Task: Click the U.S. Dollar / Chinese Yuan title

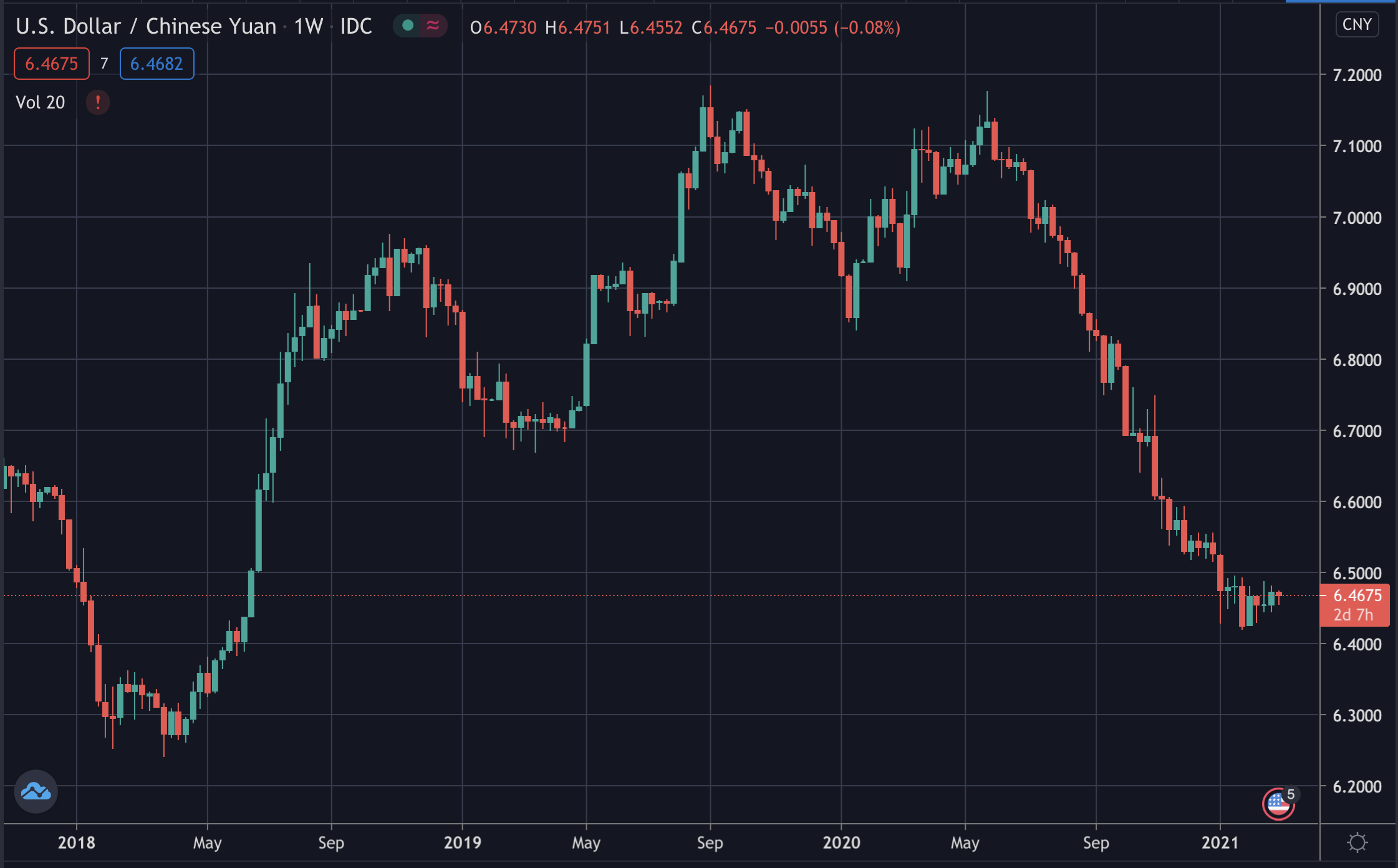Action: (x=146, y=26)
